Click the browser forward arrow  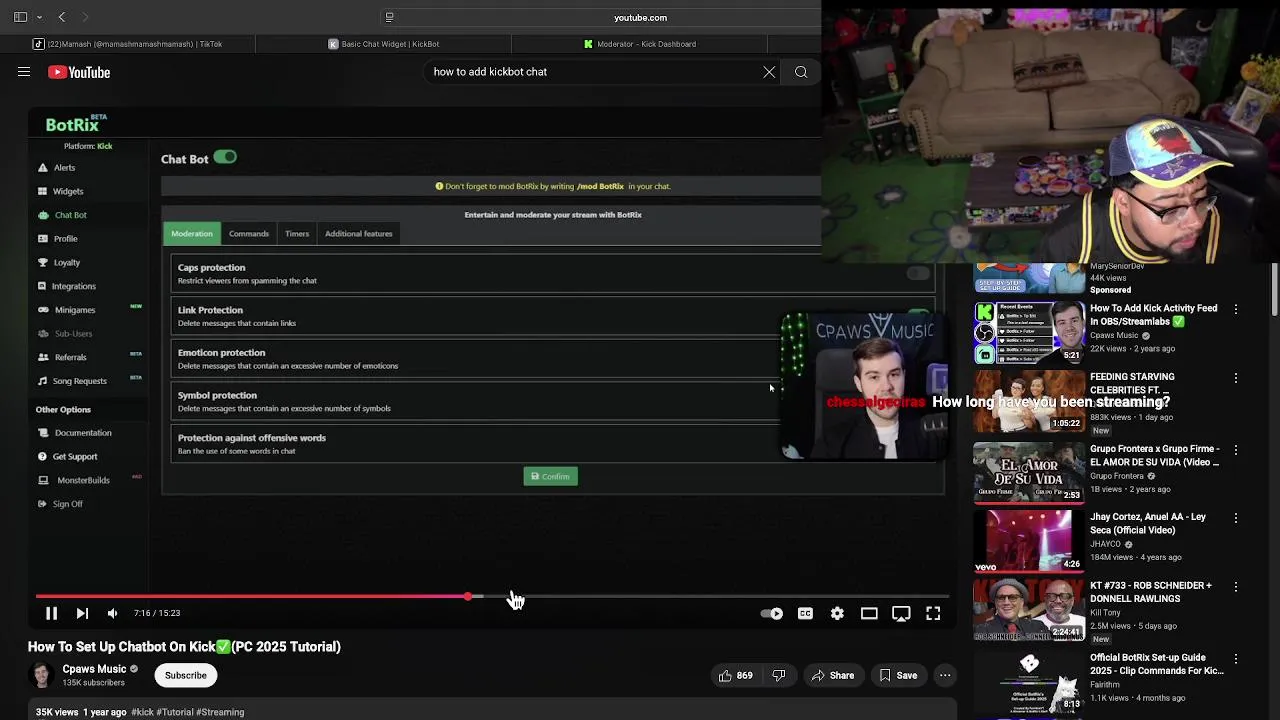click(x=85, y=17)
